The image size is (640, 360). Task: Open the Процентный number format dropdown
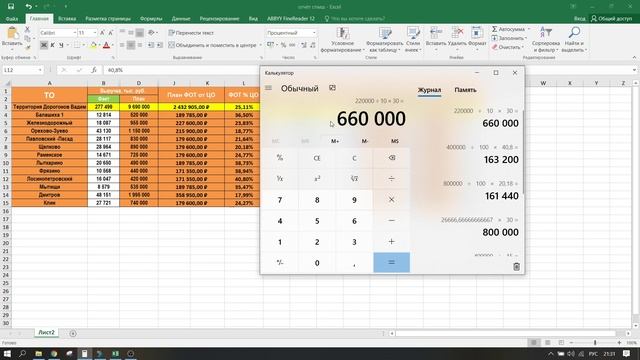click(314, 33)
